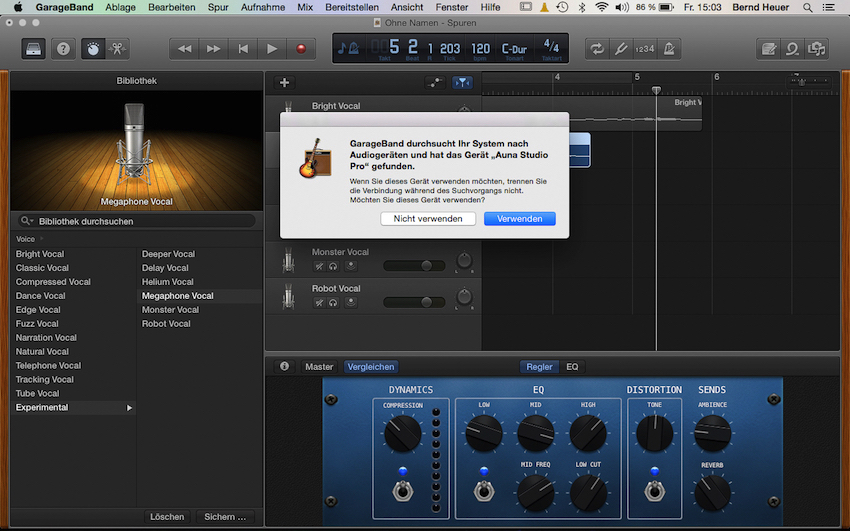Open the Tuner tuning fork icon

pos(621,49)
